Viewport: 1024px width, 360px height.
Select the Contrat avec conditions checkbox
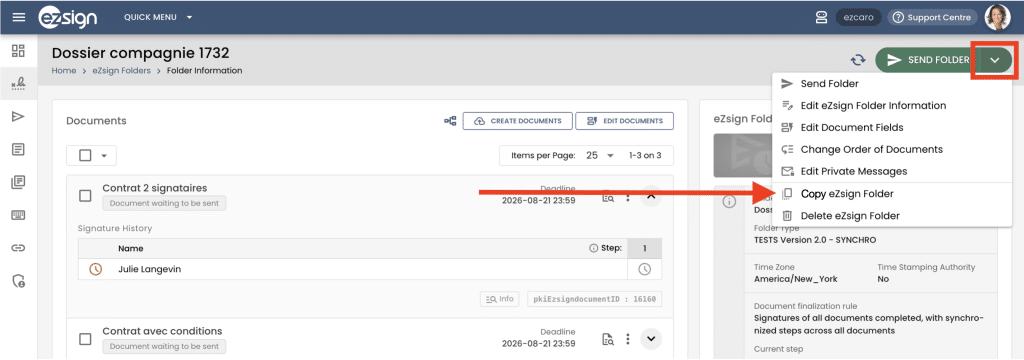tap(85, 338)
